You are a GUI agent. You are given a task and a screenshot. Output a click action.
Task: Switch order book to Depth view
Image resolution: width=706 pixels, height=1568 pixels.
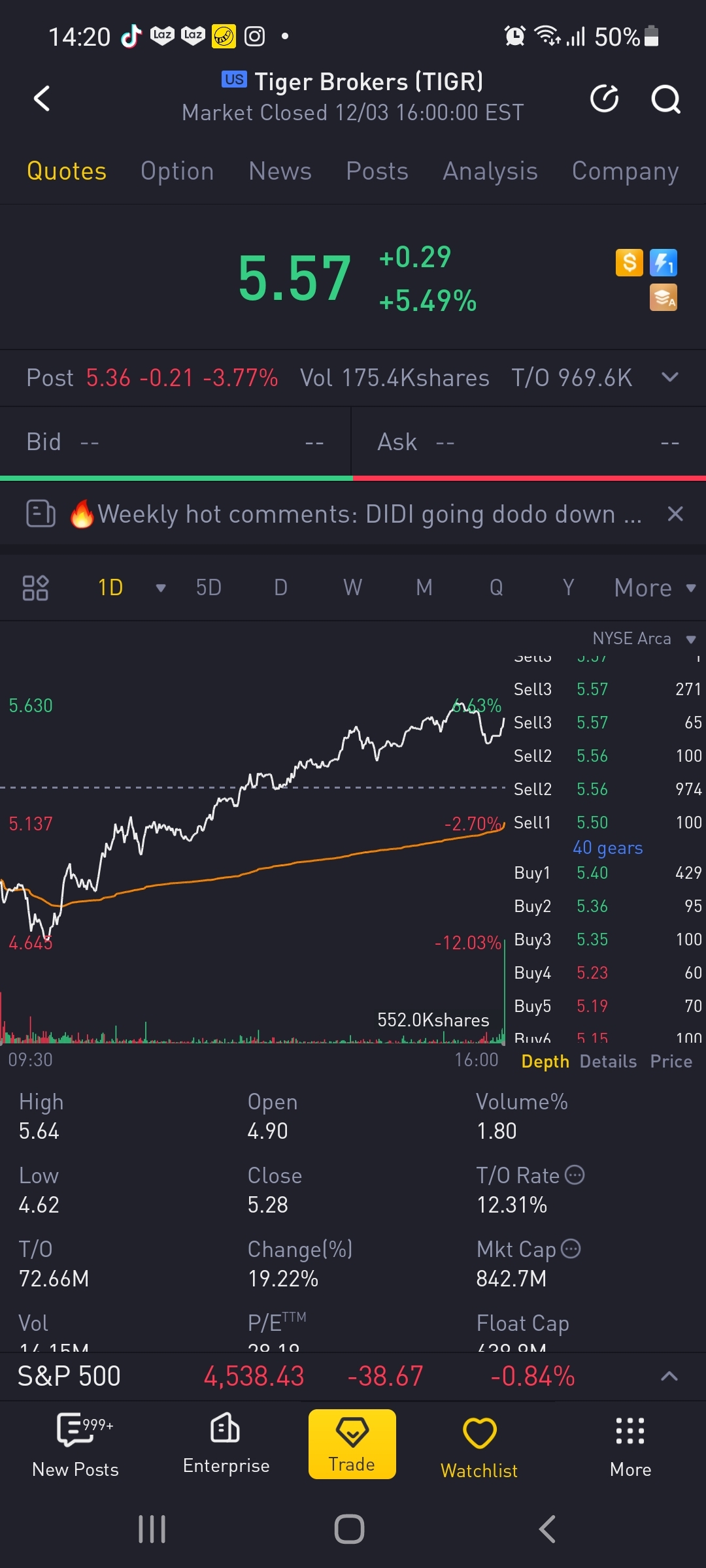tap(545, 1062)
